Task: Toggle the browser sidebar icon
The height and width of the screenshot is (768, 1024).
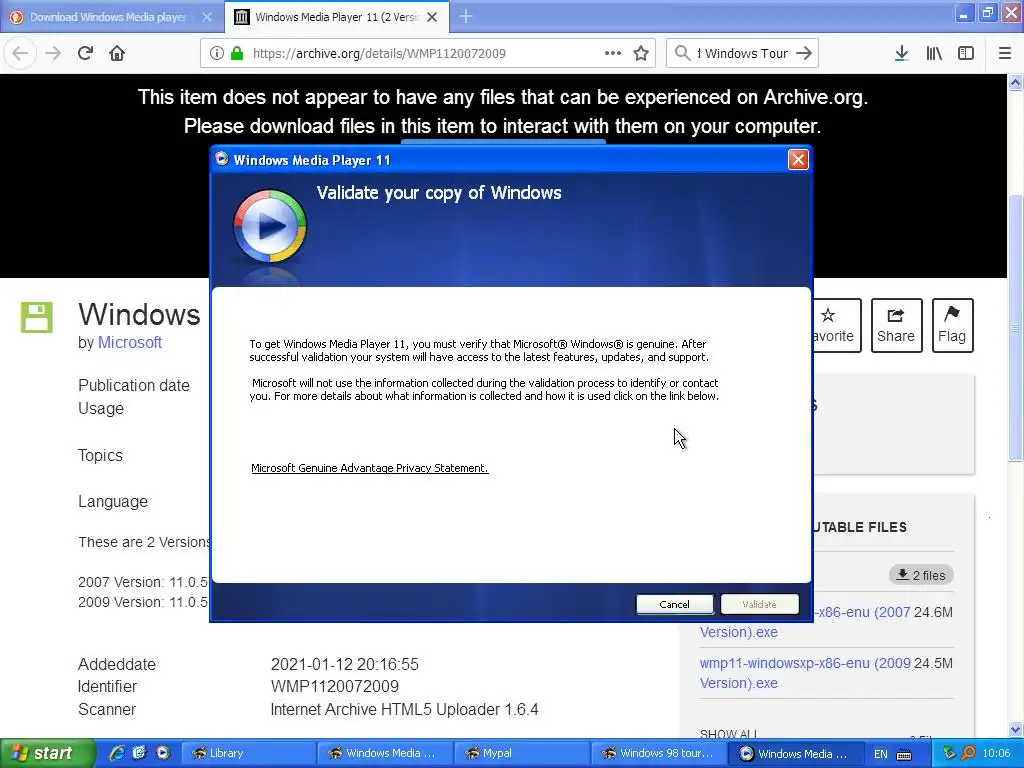Action: pos(966,53)
